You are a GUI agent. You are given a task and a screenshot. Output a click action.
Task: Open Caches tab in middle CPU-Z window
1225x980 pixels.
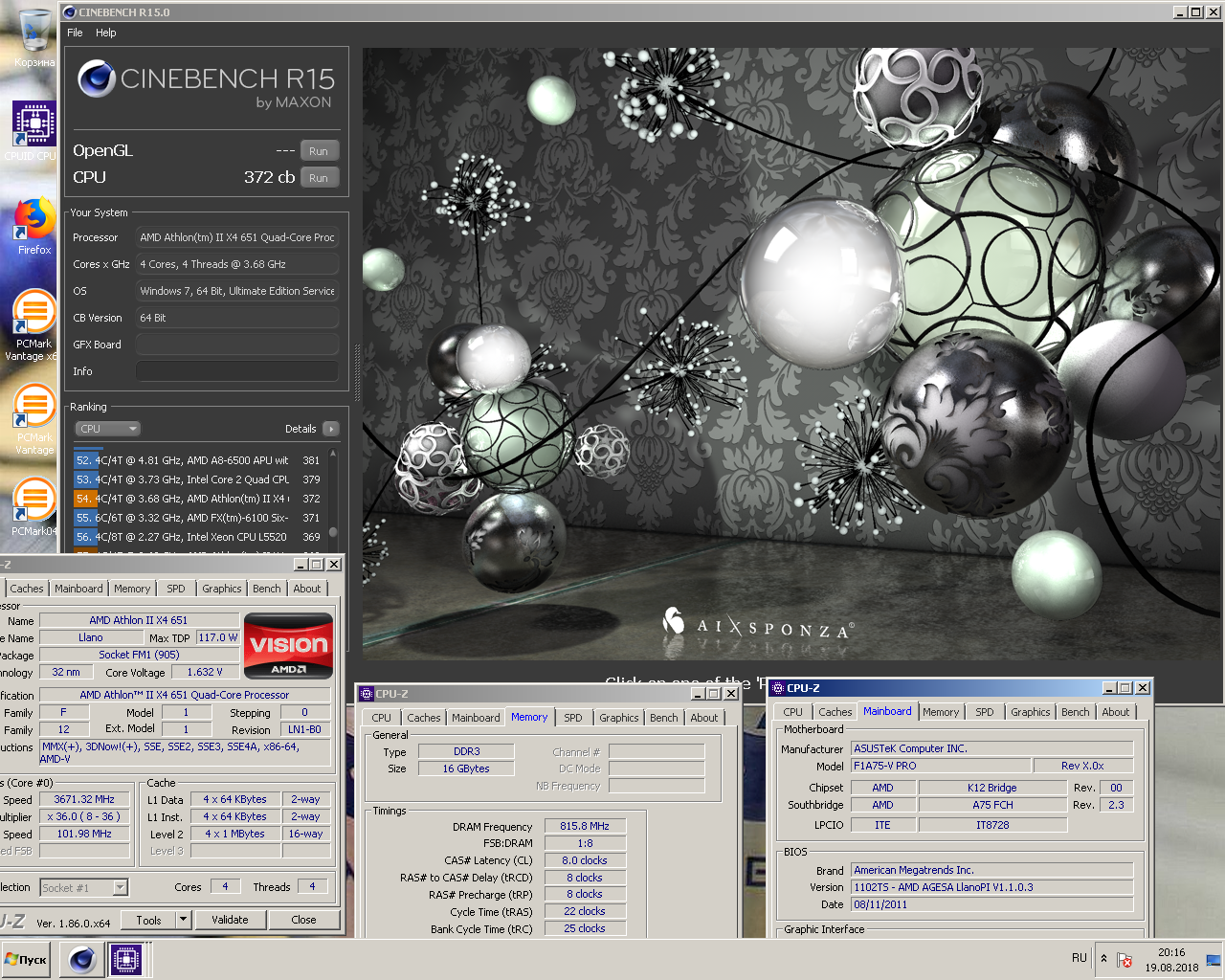point(424,718)
